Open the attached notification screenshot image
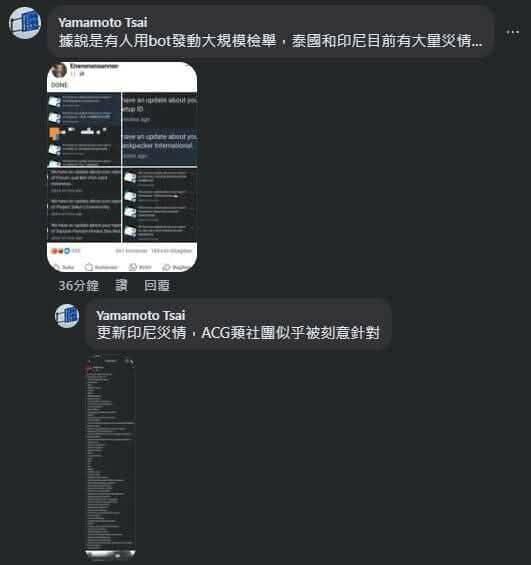Image resolution: width=531 pixels, height=565 pixels. coord(122,167)
